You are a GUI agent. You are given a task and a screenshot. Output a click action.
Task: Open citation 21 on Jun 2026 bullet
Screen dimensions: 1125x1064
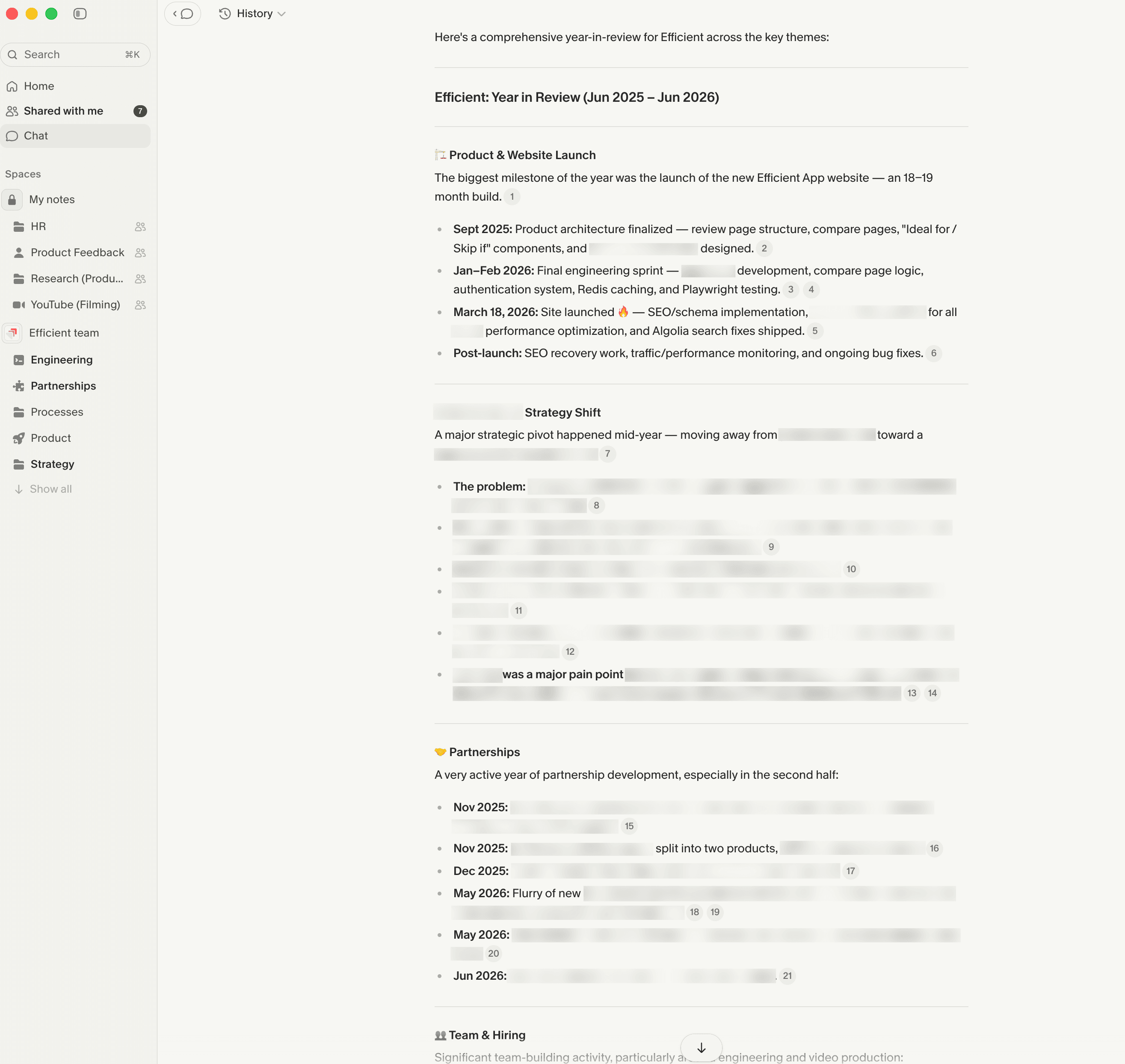(x=787, y=976)
